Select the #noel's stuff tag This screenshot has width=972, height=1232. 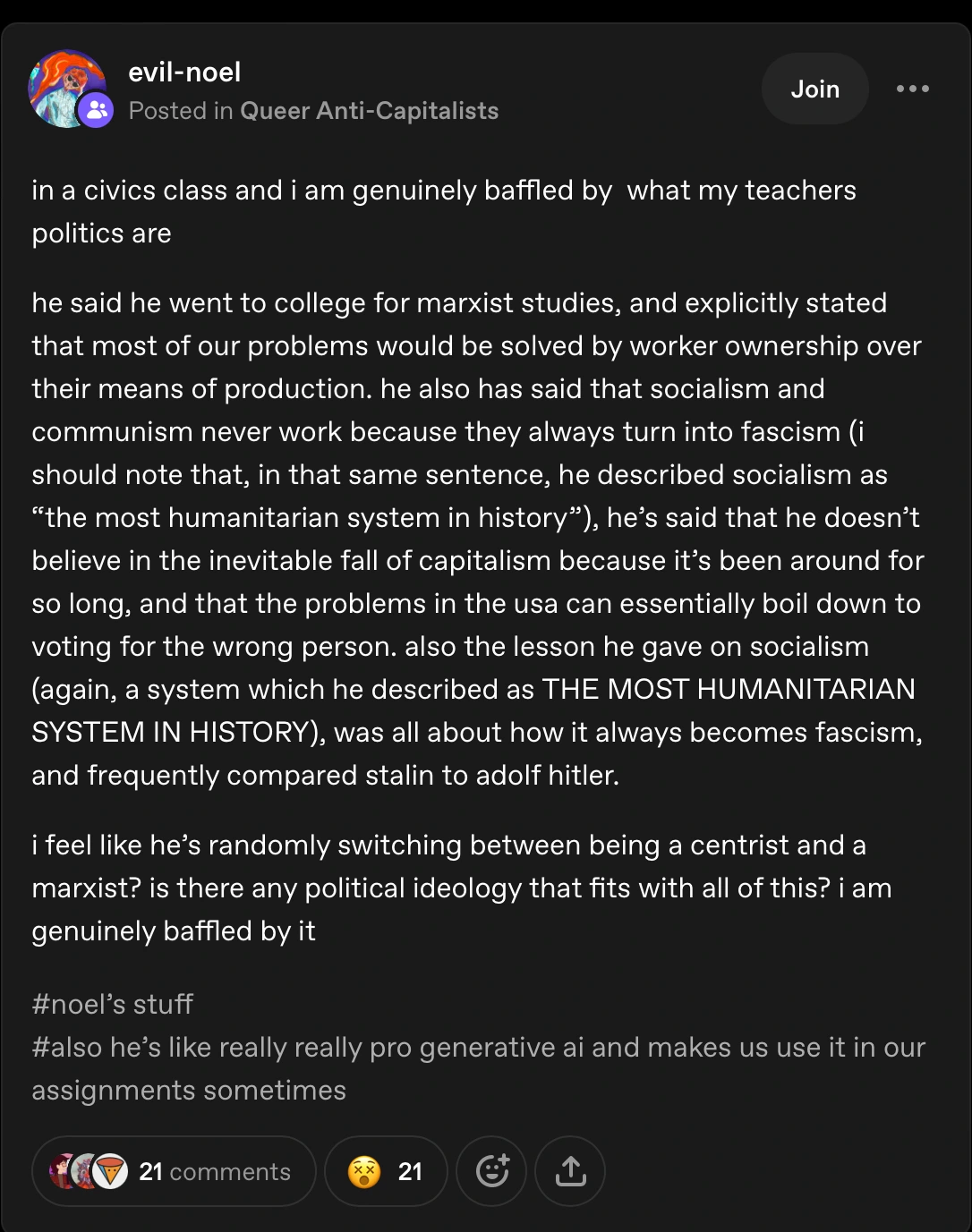(112, 1005)
